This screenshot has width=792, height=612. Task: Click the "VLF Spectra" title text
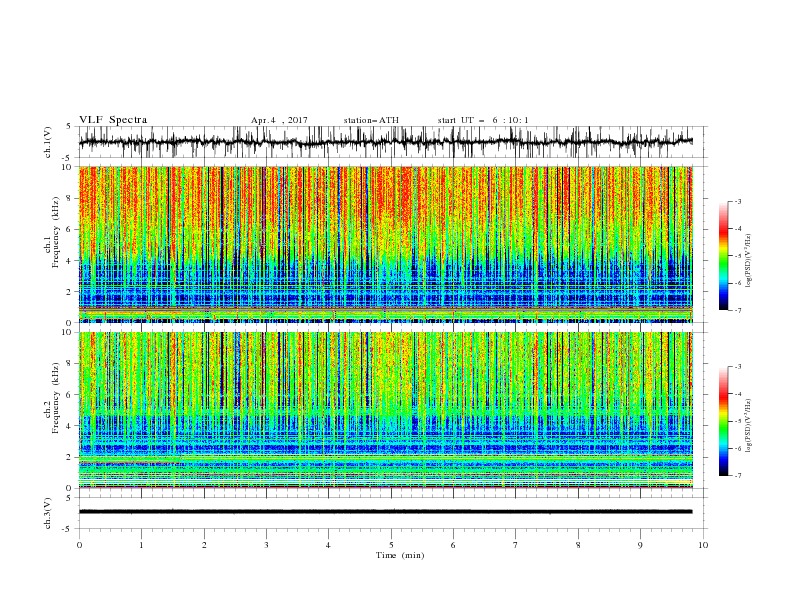tap(113, 120)
